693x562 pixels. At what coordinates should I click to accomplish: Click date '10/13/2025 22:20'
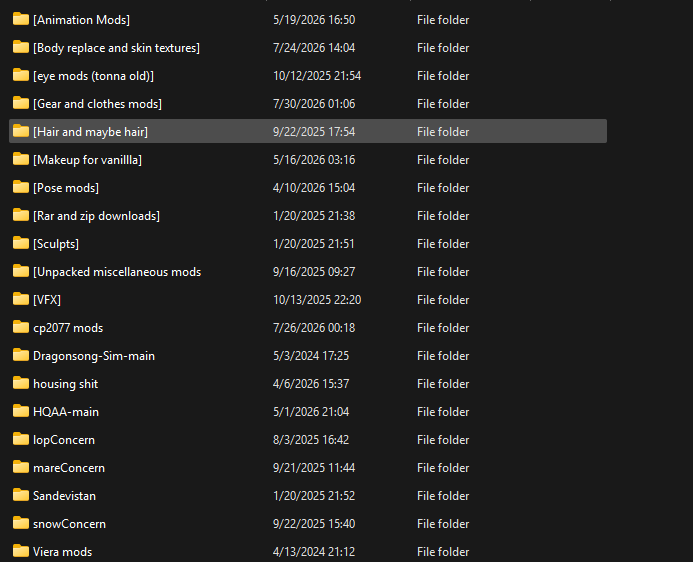point(317,300)
